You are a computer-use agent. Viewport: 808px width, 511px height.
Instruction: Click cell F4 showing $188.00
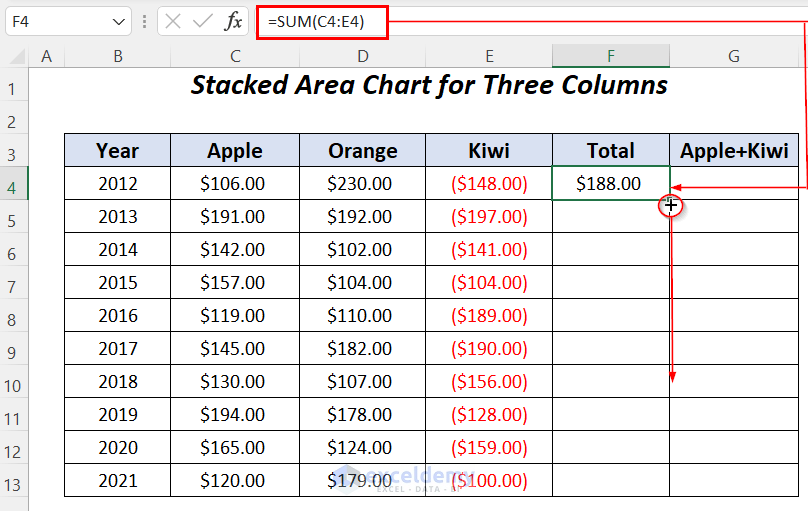click(610, 184)
